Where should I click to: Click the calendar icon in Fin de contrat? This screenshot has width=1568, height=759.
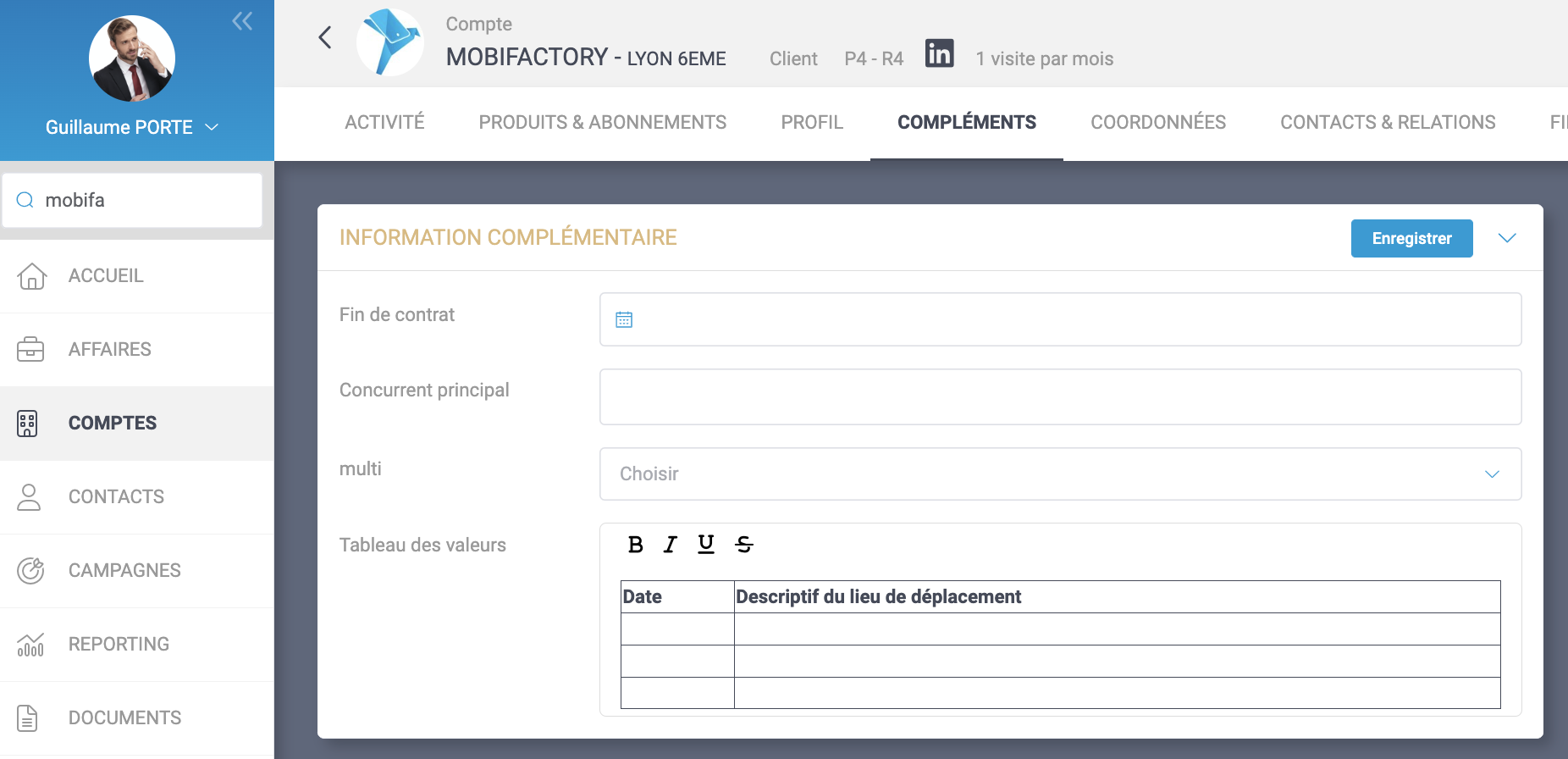[x=624, y=319]
